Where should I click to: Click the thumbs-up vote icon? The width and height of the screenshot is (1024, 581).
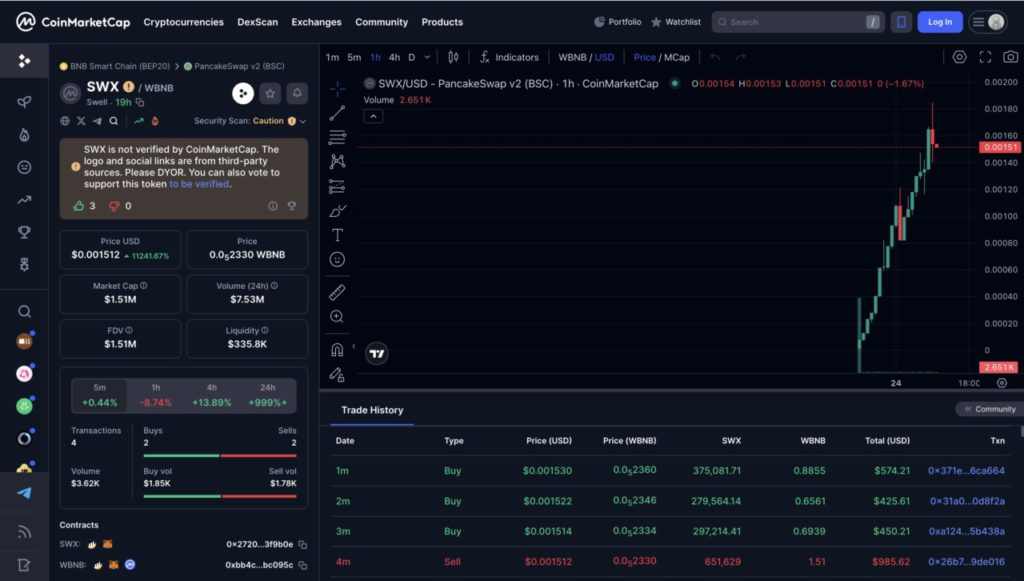(79, 206)
